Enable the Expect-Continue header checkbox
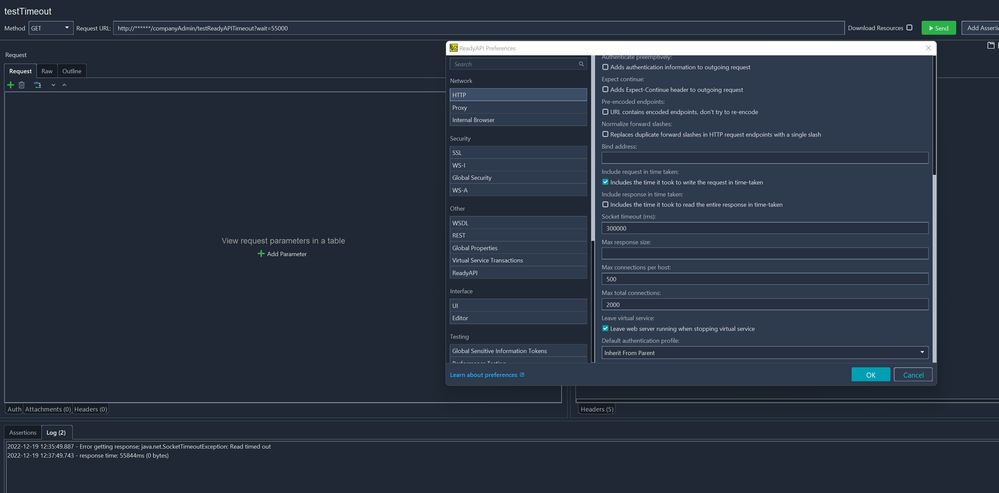The width and height of the screenshot is (999, 493). click(605, 90)
